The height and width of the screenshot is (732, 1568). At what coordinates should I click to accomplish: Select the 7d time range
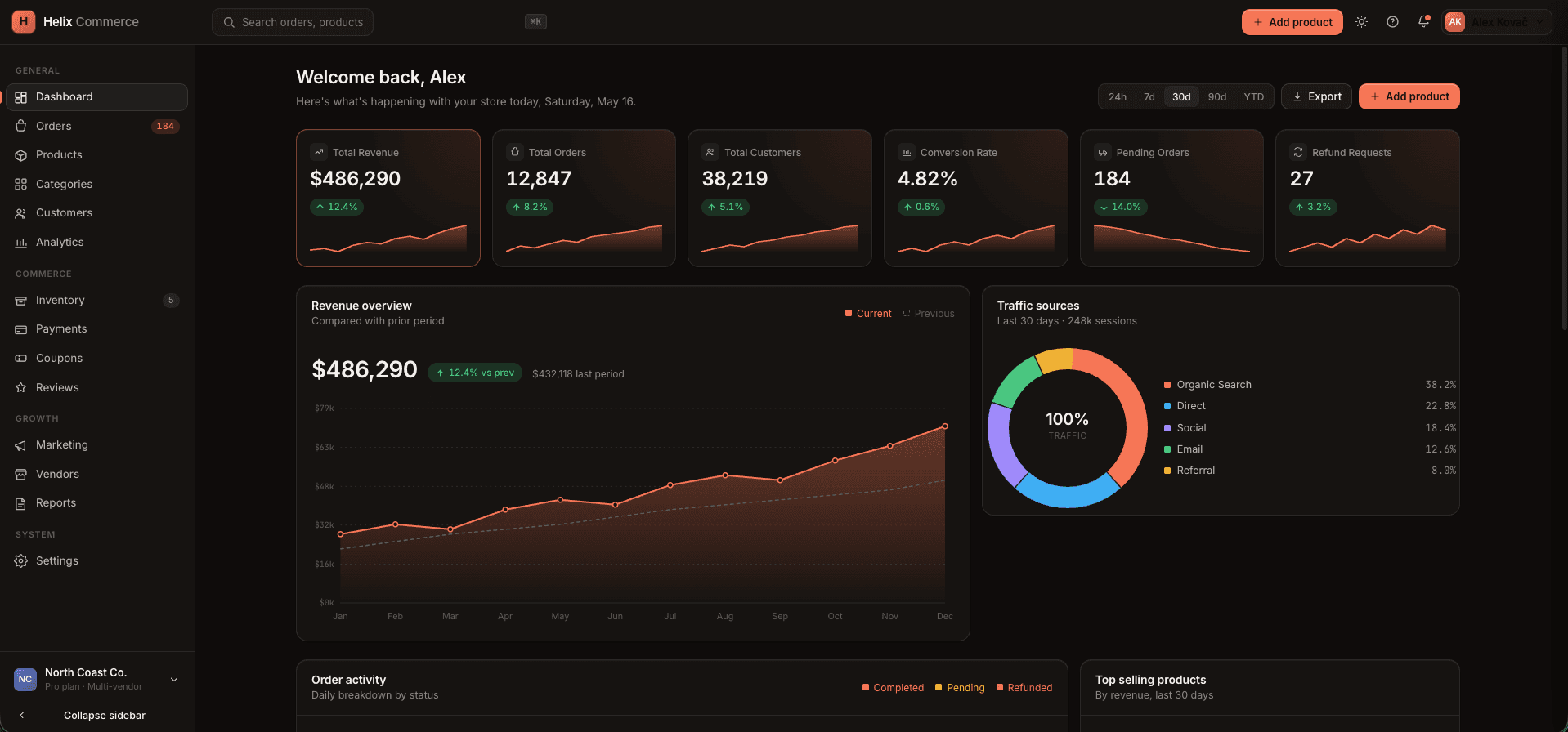click(1149, 96)
